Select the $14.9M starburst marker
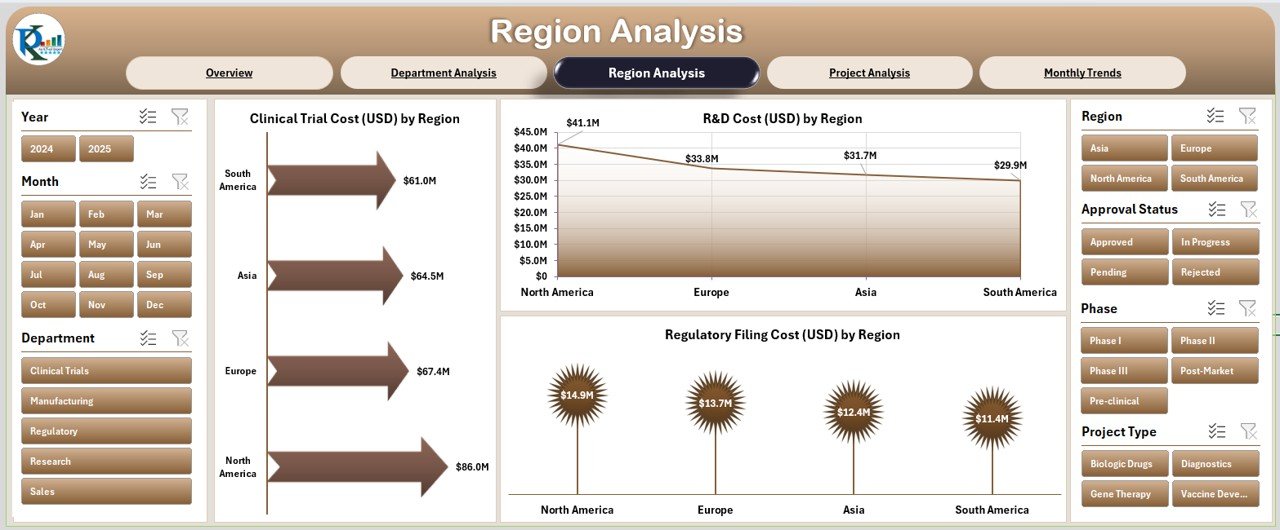 pyautogui.click(x=577, y=395)
